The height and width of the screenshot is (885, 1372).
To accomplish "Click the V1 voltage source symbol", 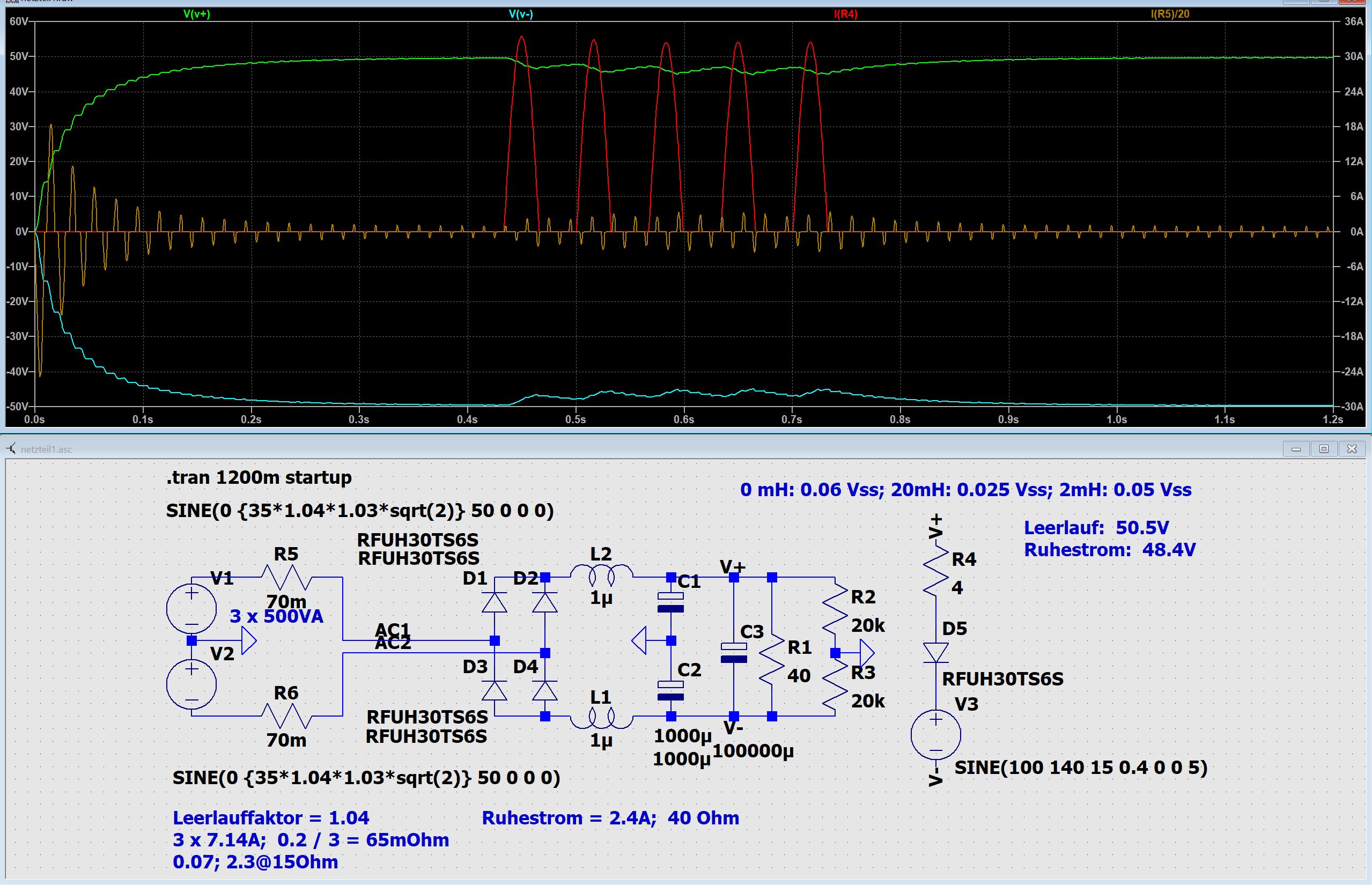I will pos(191,608).
